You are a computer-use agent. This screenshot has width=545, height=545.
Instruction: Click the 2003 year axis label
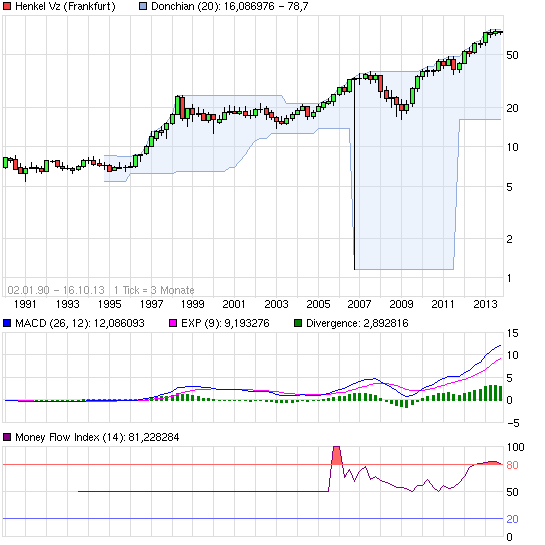[276, 304]
